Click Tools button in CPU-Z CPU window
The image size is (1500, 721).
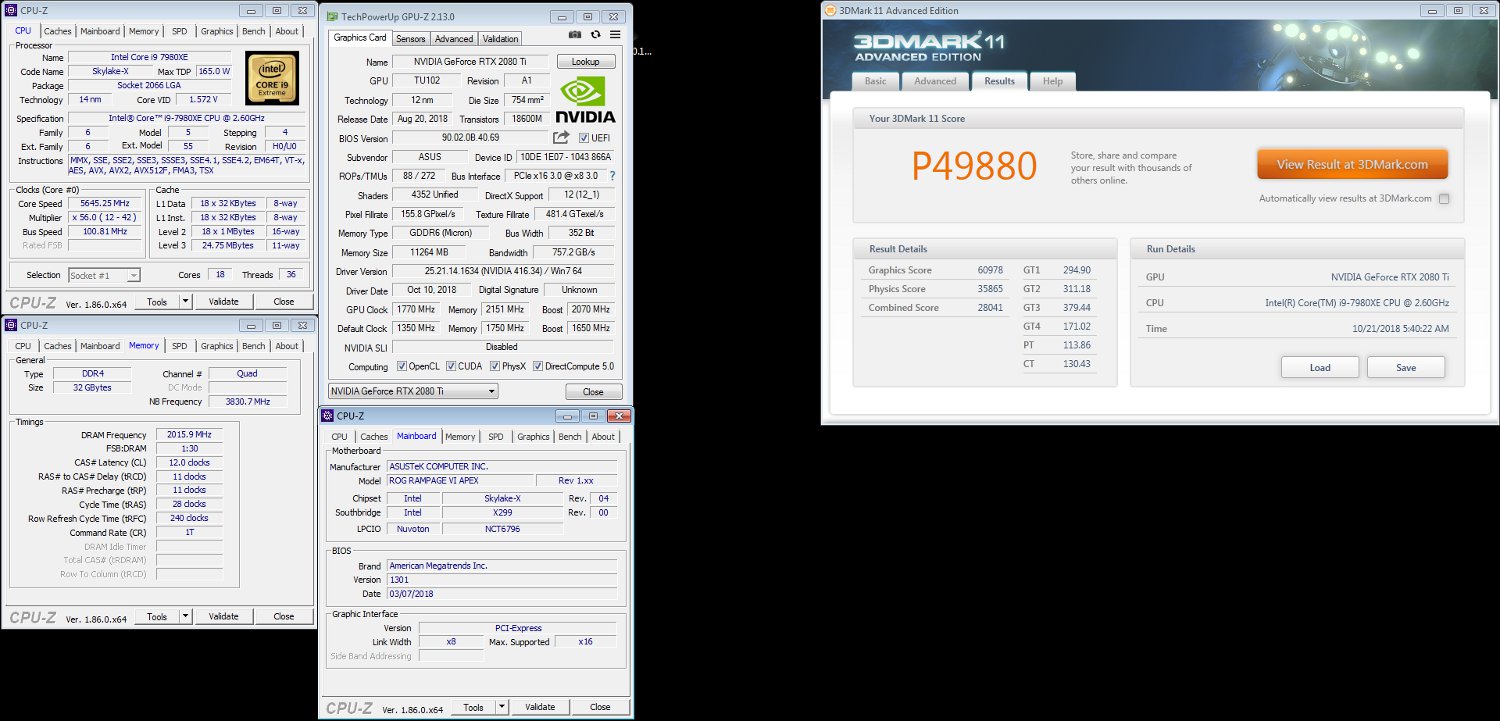coord(157,301)
